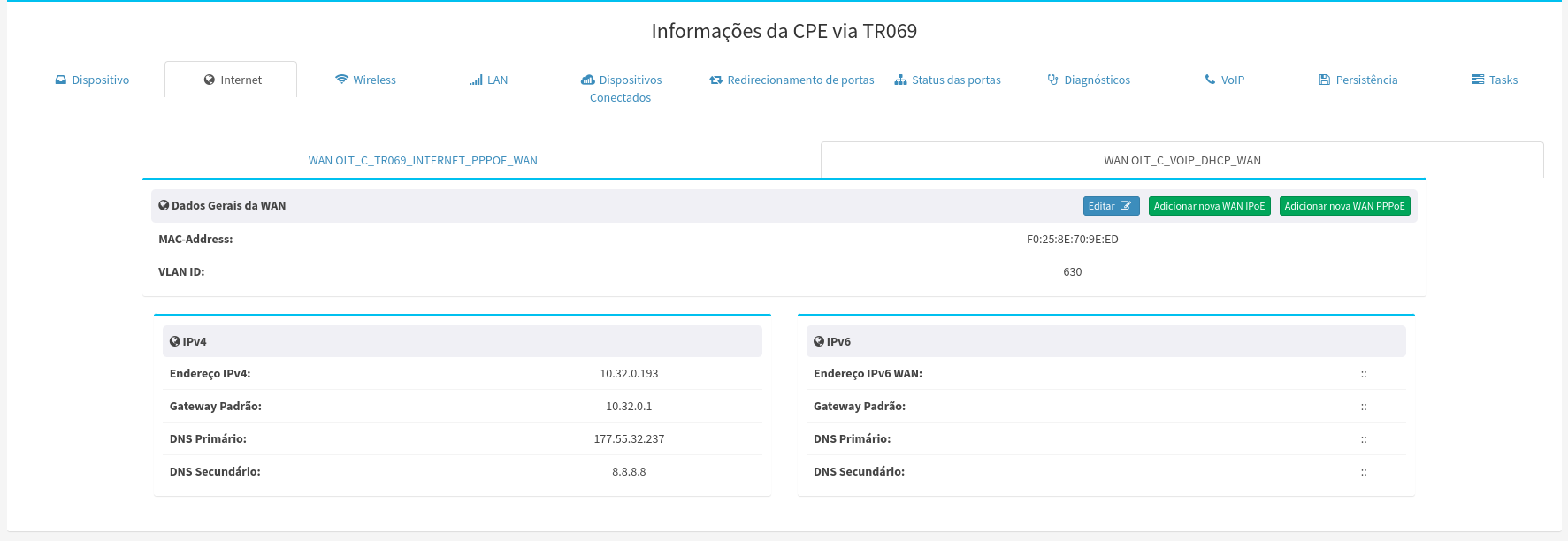Click the Wireless wifi icon

point(341,80)
